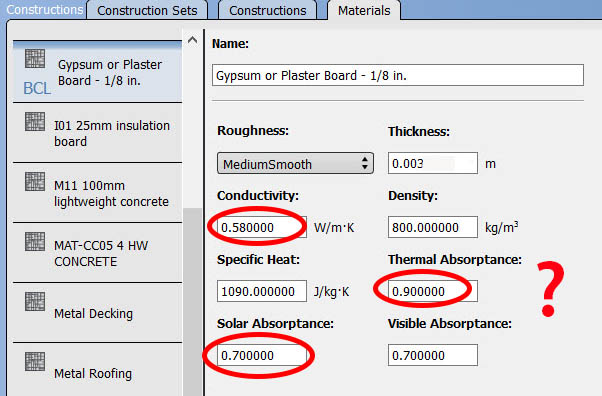Viewport: 602px width, 396px height.
Task: Select M11 100mm lightweight concrete item
Action: coord(98,193)
